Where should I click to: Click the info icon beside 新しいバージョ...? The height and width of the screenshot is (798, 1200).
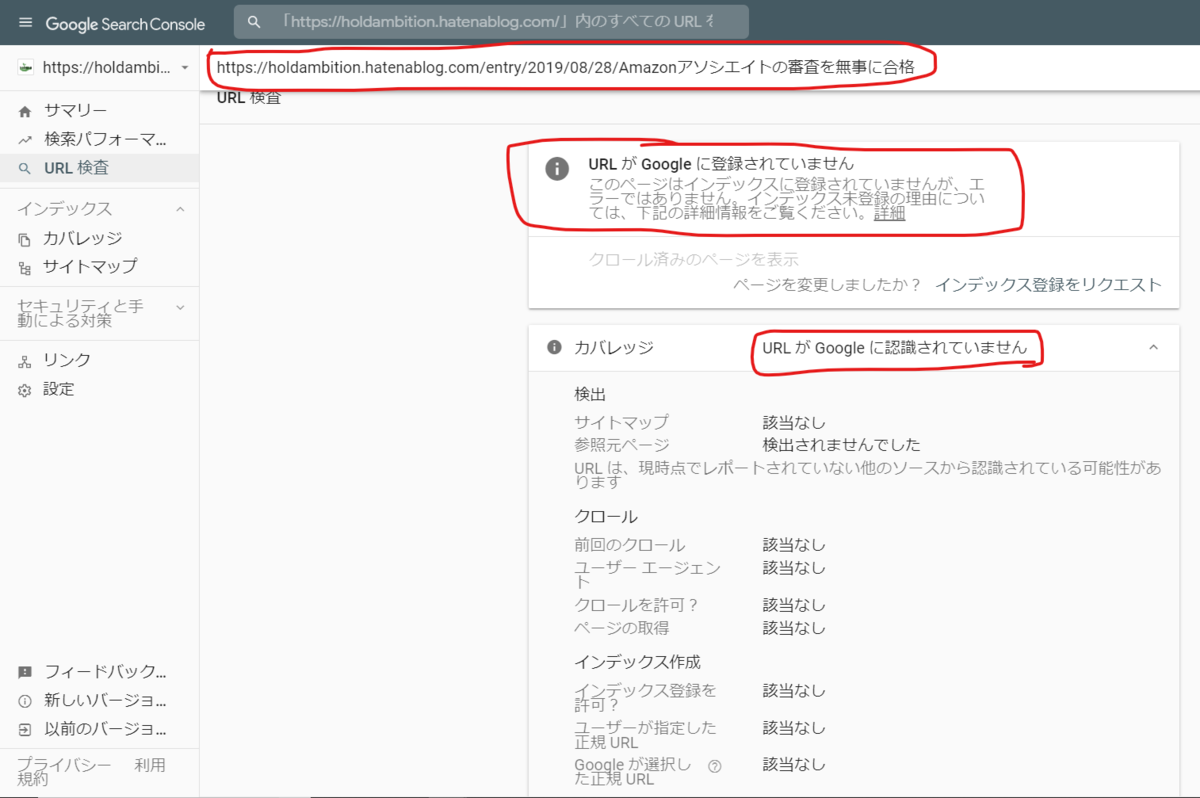pos(25,701)
